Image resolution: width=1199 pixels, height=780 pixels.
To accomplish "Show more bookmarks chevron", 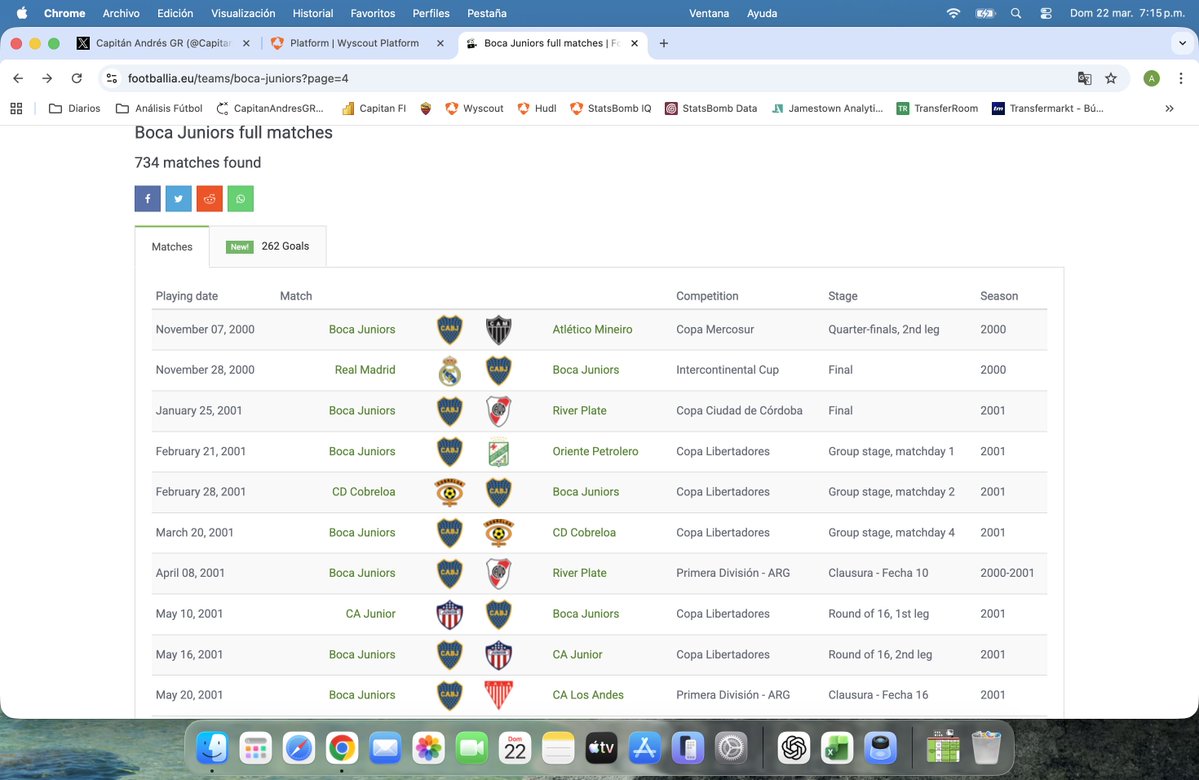I will (x=1169, y=109).
